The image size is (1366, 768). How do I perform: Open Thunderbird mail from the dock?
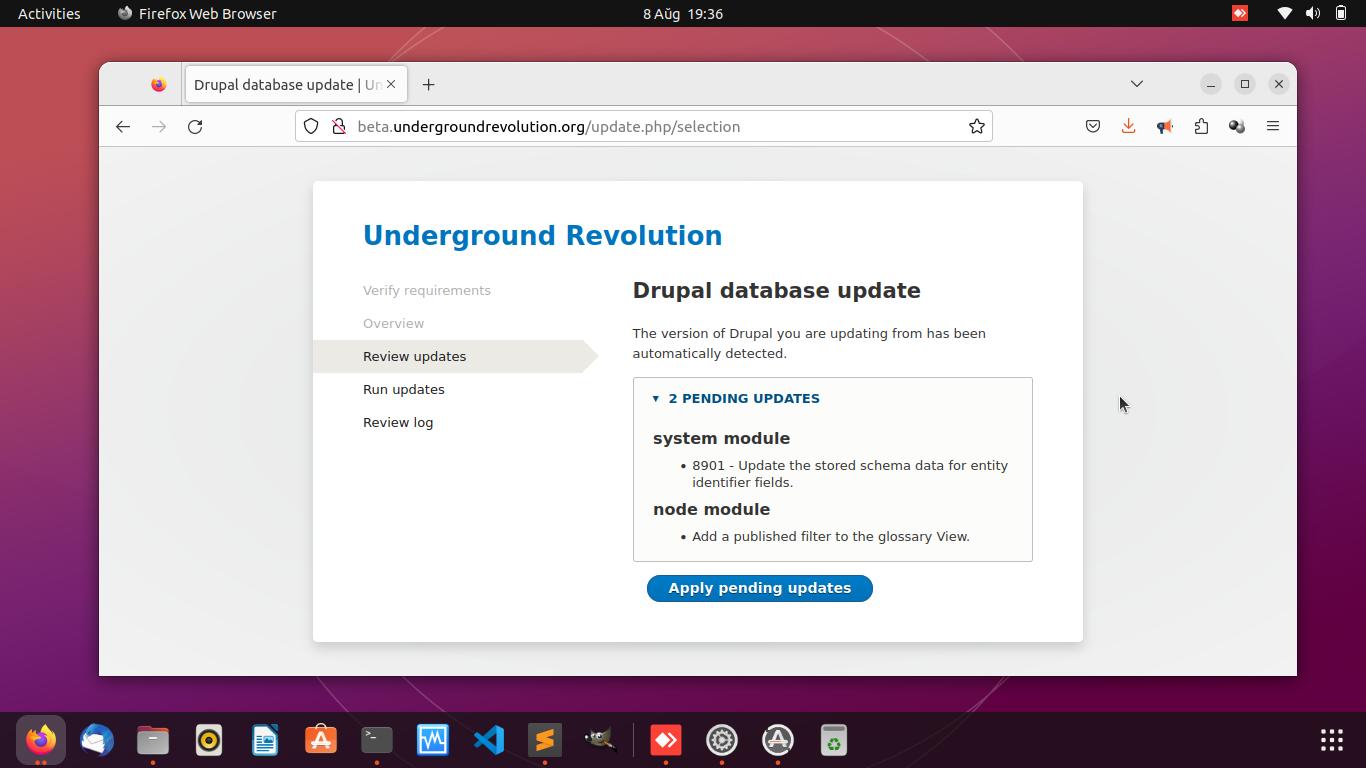[x=97, y=740]
